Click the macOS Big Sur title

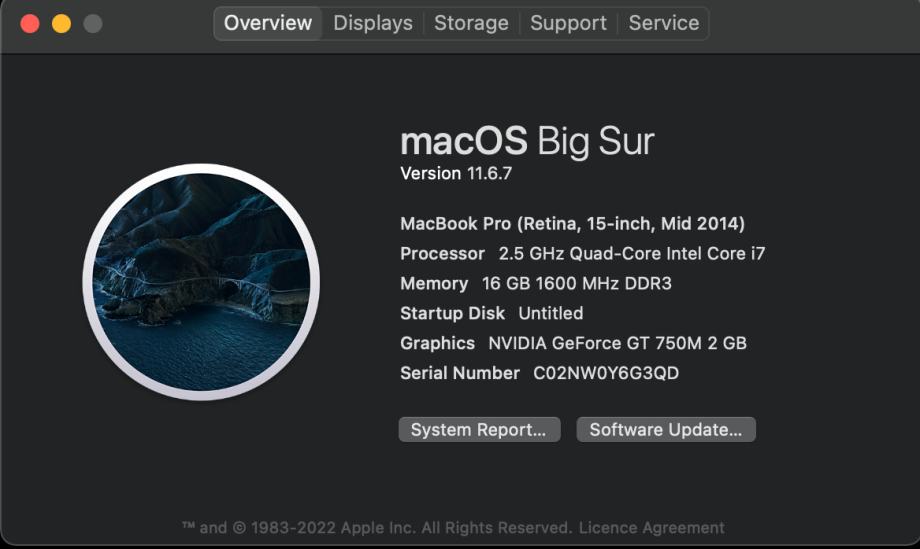[x=527, y=141]
